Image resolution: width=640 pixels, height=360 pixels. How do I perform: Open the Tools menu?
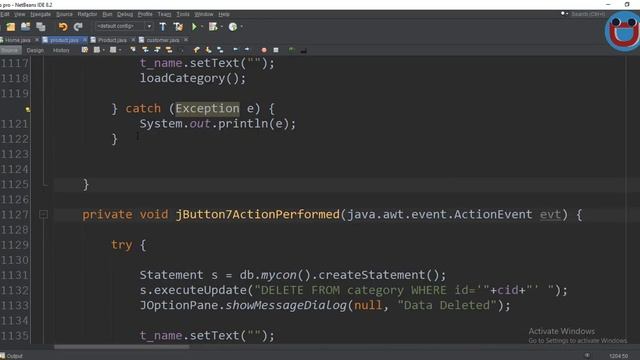click(182, 14)
